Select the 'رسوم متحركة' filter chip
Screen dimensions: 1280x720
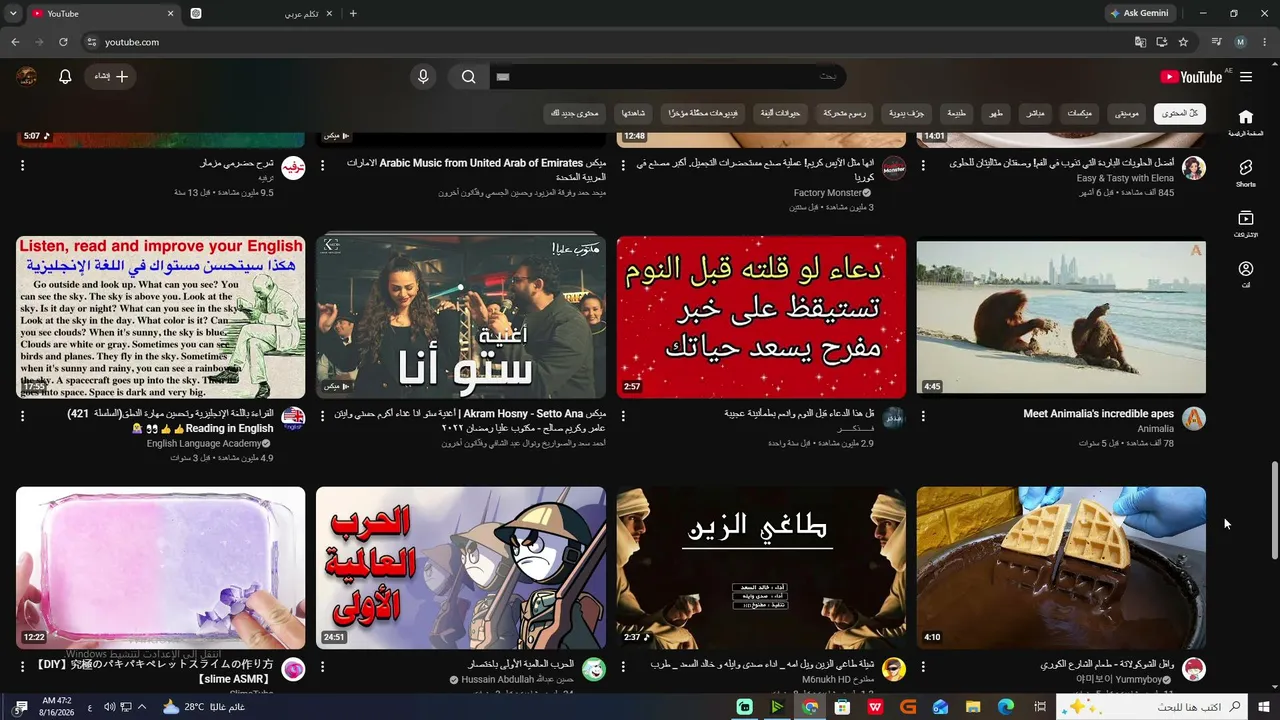point(846,113)
